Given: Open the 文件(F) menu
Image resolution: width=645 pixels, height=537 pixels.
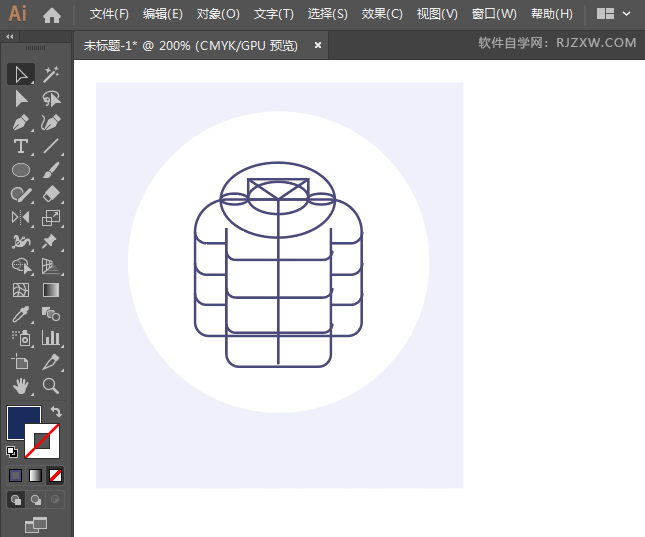Looking at the screenshot, I should (x=109, y=14).
